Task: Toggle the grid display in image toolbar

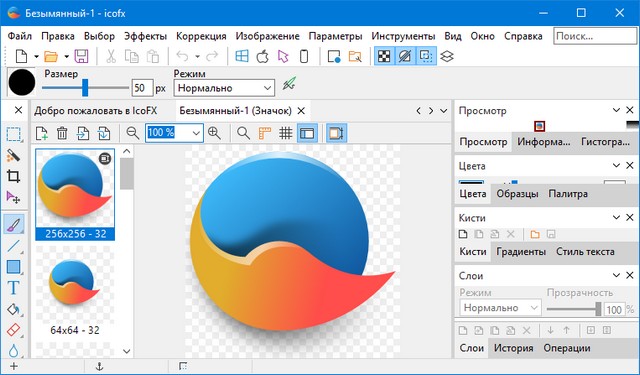Action: coord(286,133)
